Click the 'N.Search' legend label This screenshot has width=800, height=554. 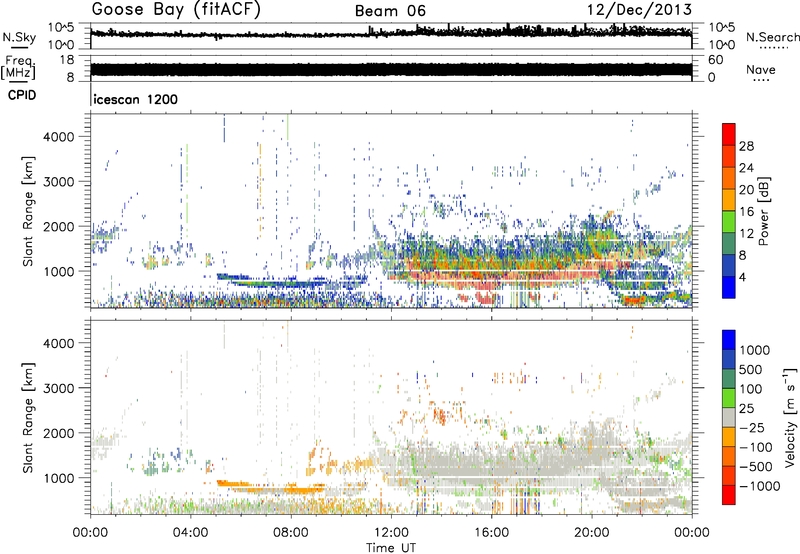pyautogui.click(x=773, y=37)
